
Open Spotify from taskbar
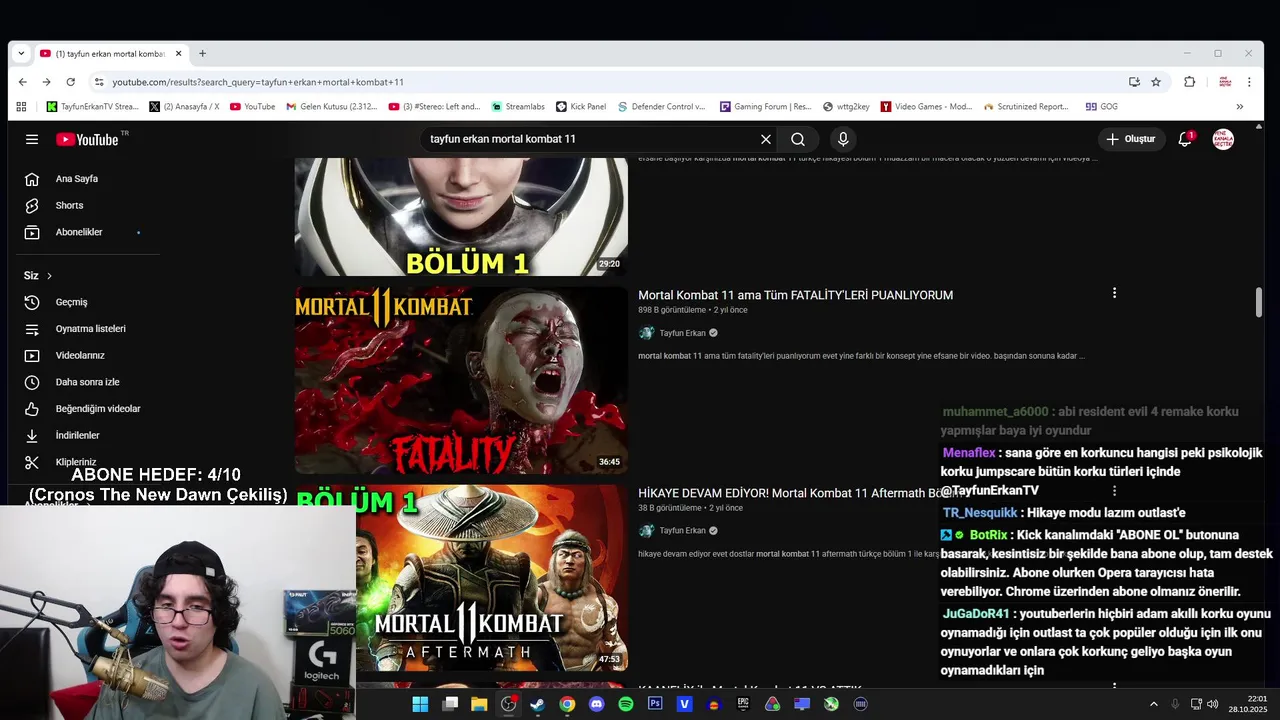click(626, 704)
